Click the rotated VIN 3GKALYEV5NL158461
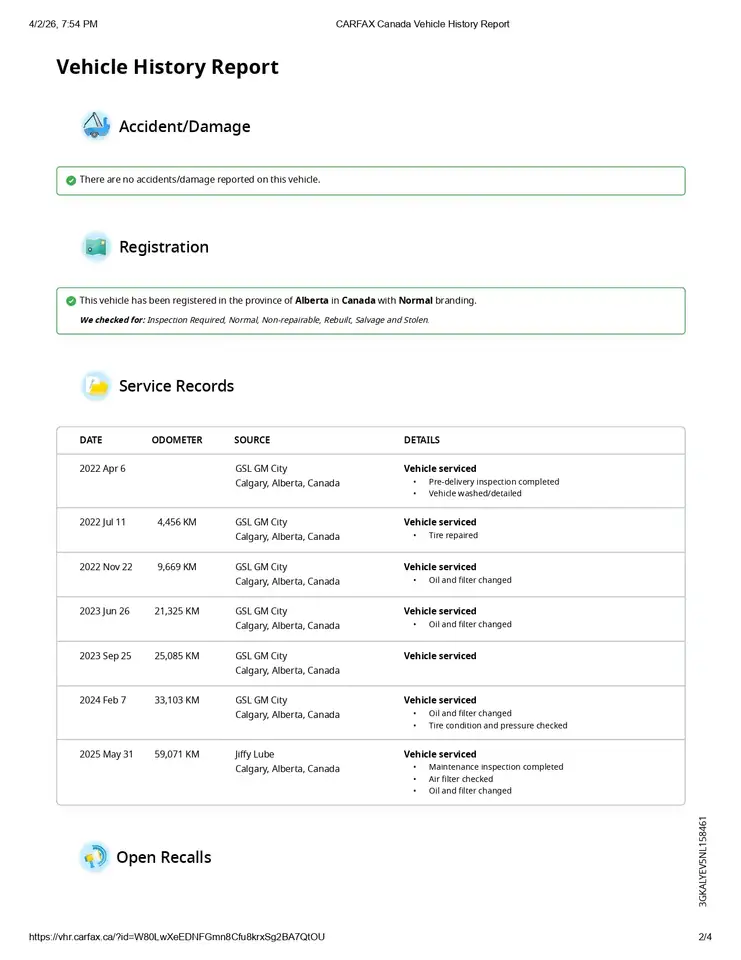This screenshot has width=741, height=960. click(703, 861)
